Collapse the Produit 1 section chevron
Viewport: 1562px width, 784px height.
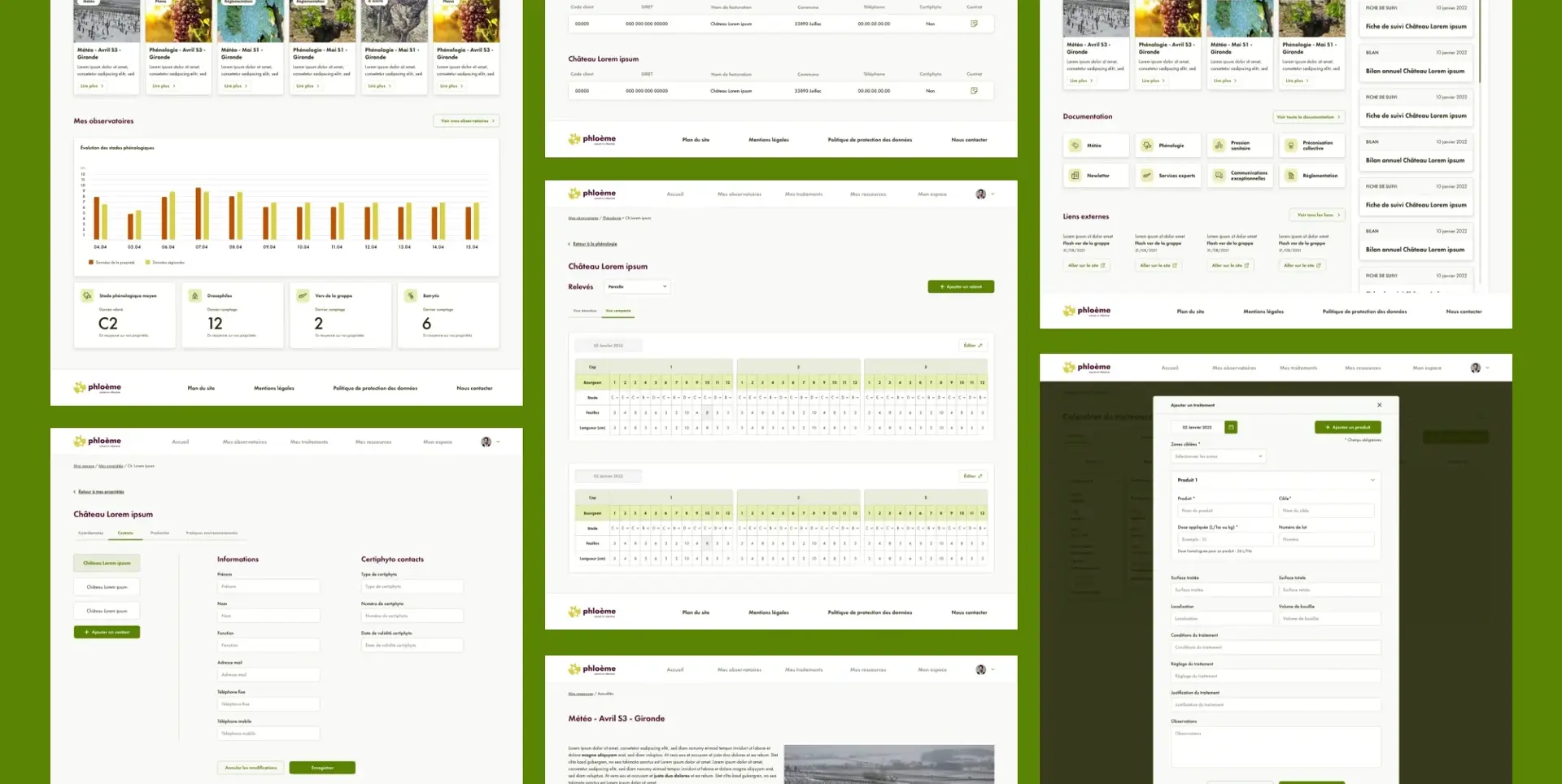point(1372,480)
